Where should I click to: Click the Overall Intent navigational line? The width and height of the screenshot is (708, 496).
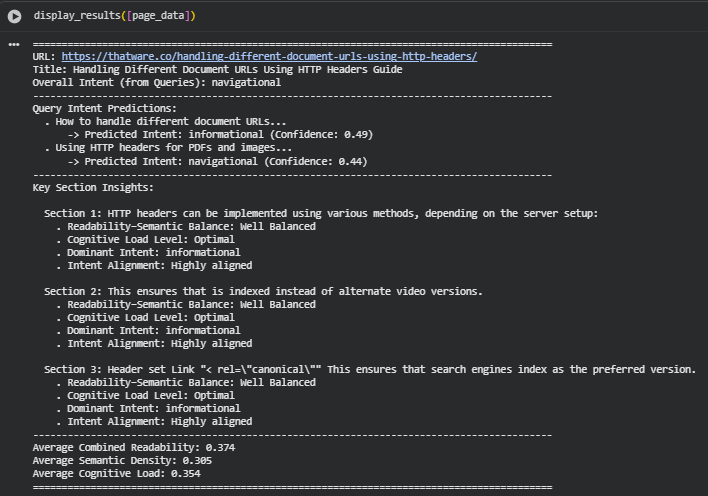(x=156, y=83)
